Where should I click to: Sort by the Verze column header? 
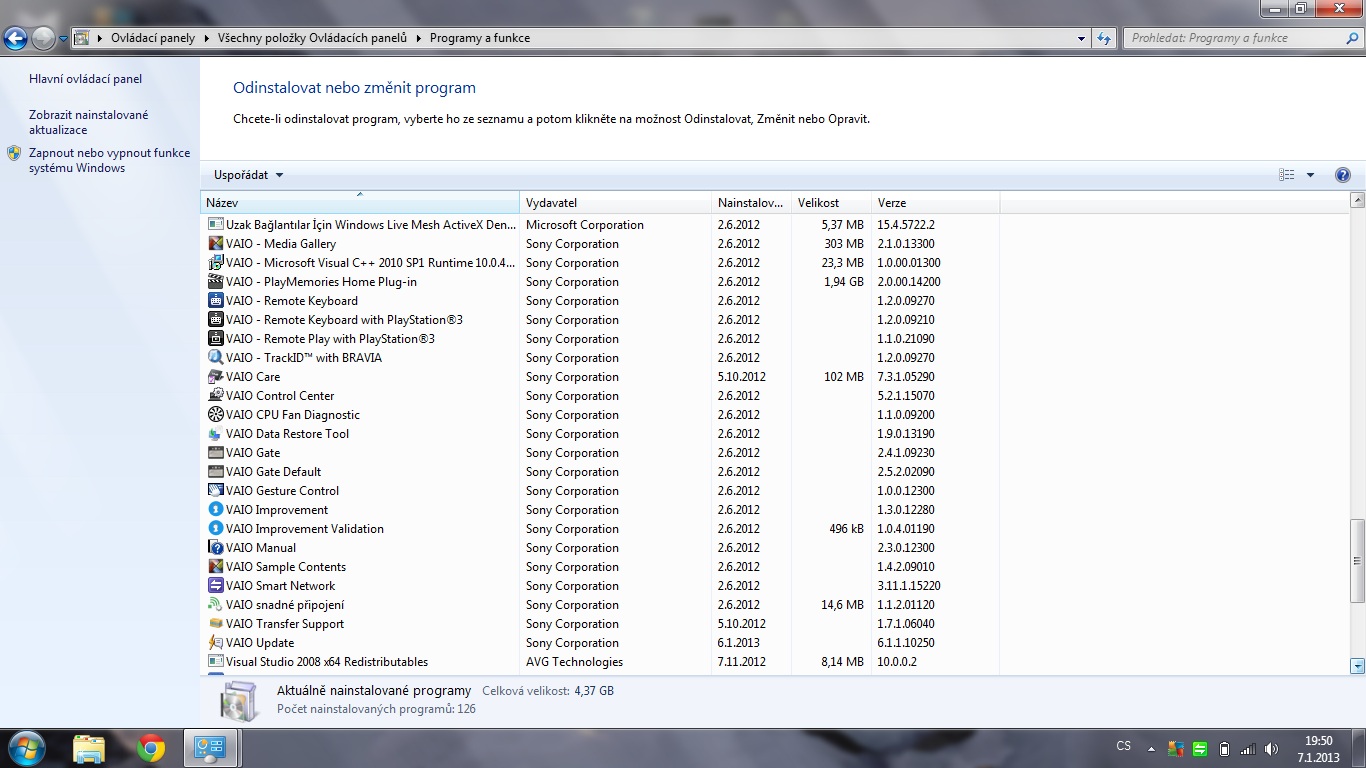coord(936,203)
